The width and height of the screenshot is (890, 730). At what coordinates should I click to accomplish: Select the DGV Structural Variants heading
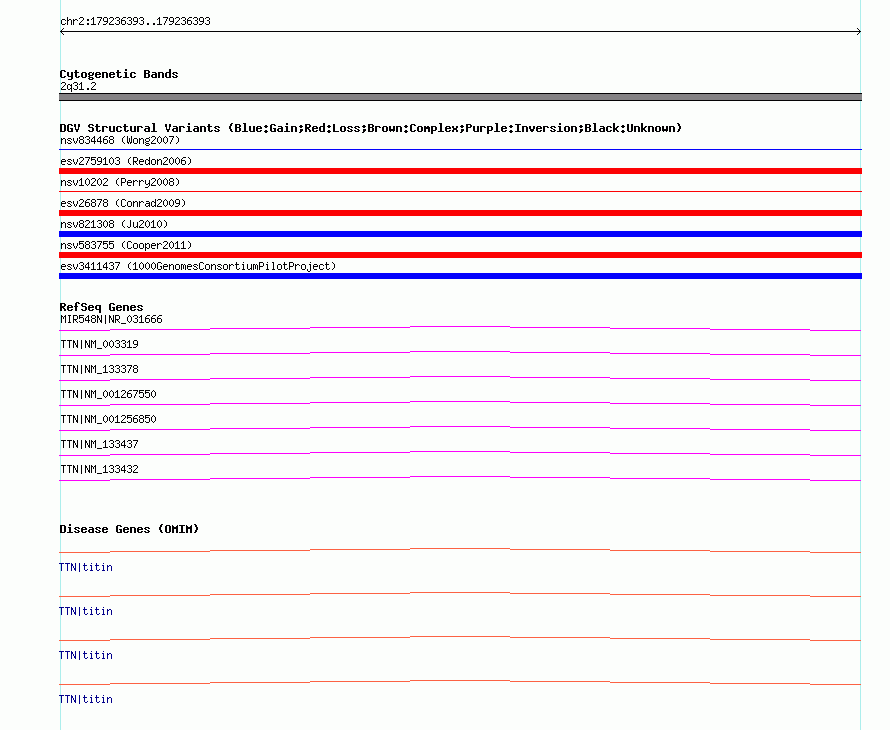pos(371,128)
